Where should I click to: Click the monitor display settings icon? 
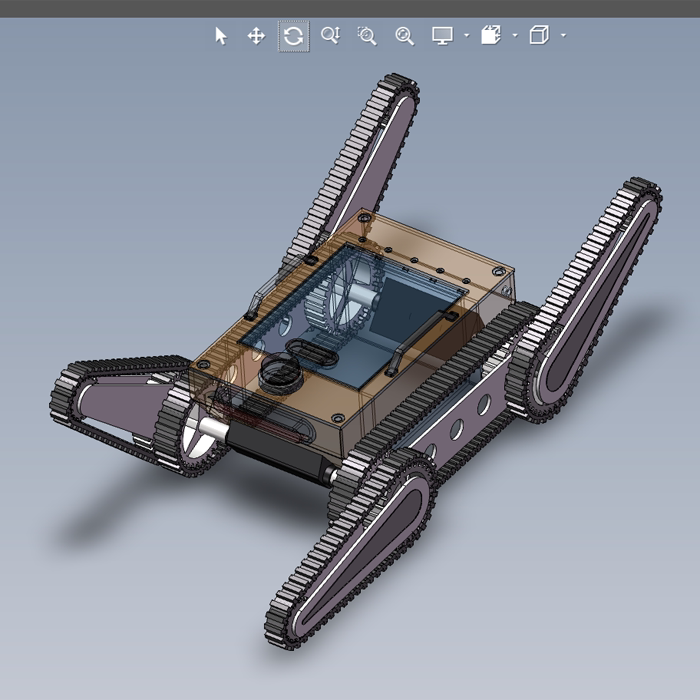442,35
